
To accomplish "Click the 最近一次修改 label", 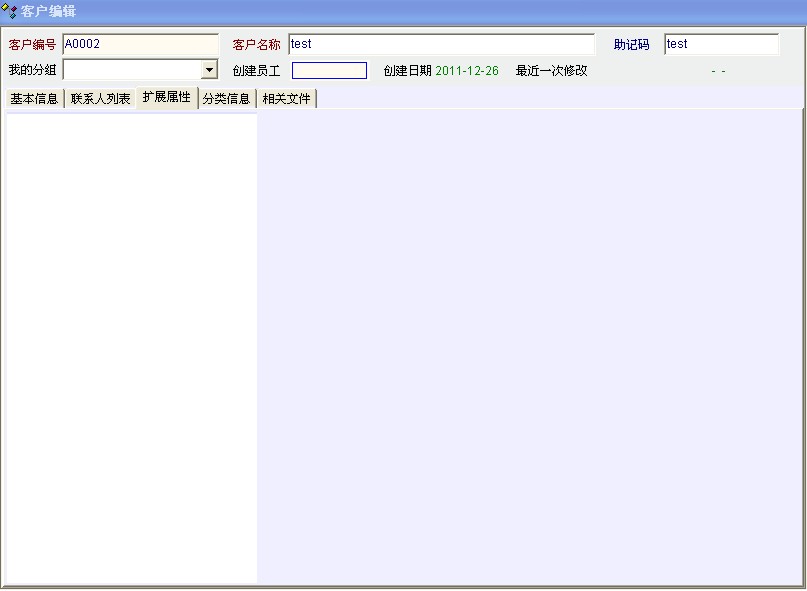I will [551, 71].
